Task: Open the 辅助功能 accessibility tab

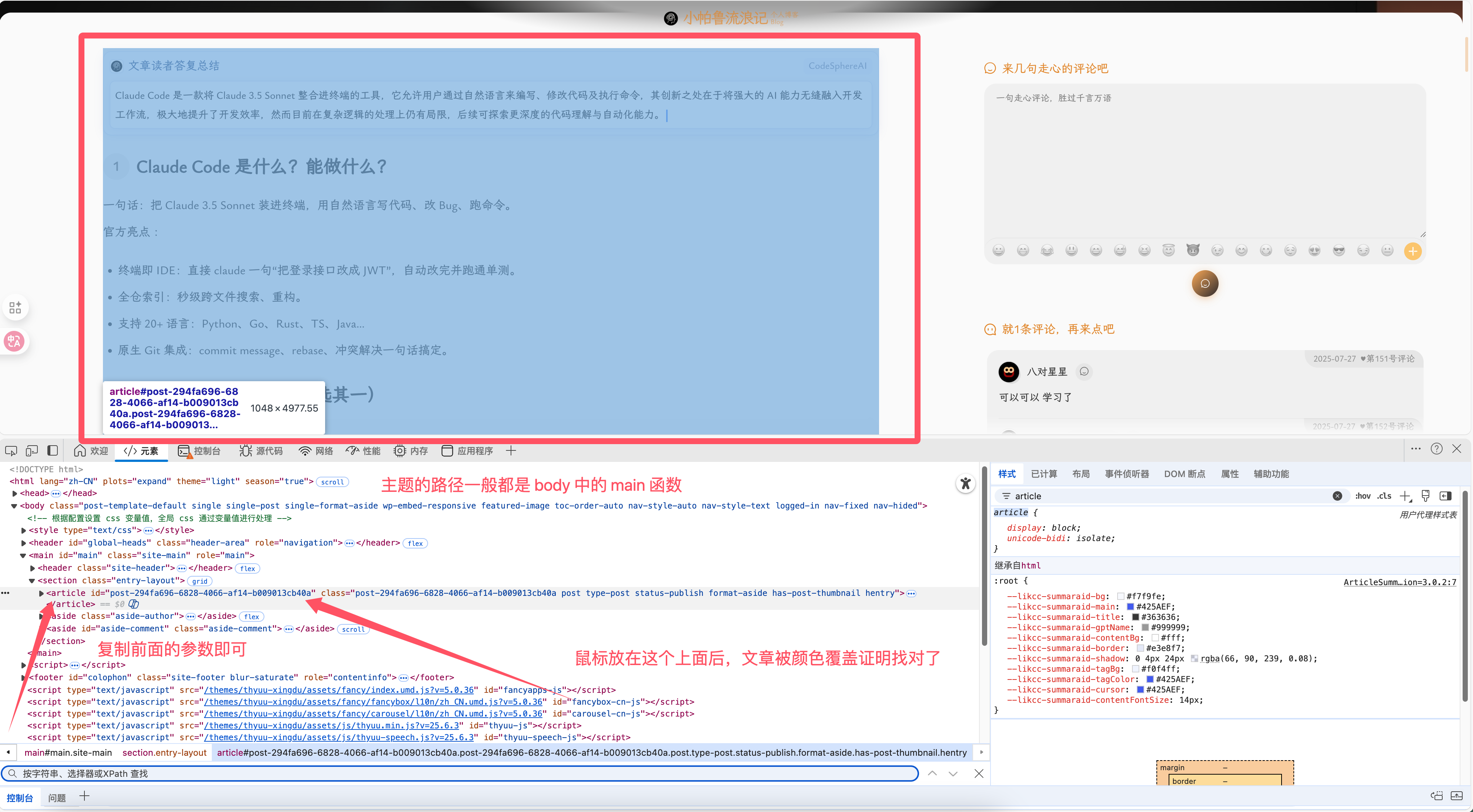Action: pyautogui.click(x=1271, y=474)
